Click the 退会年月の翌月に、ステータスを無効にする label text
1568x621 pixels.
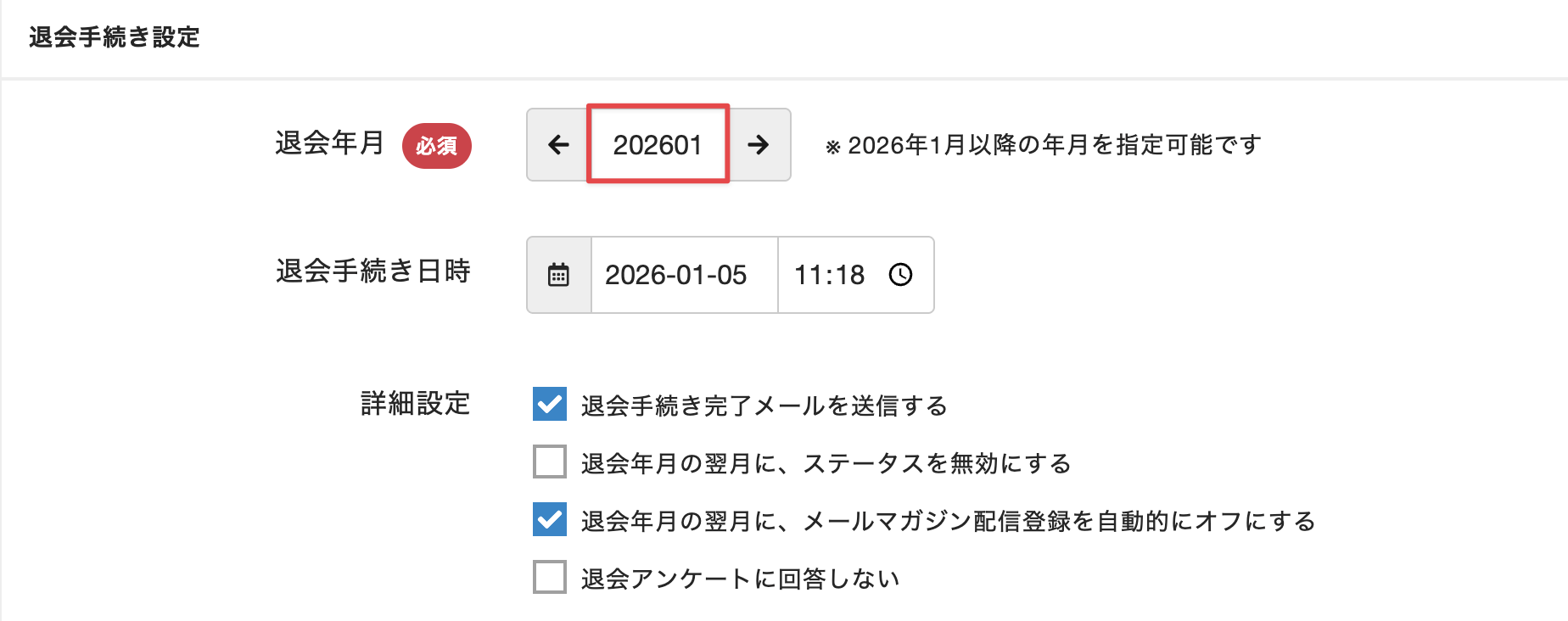[x=826, y=463]
